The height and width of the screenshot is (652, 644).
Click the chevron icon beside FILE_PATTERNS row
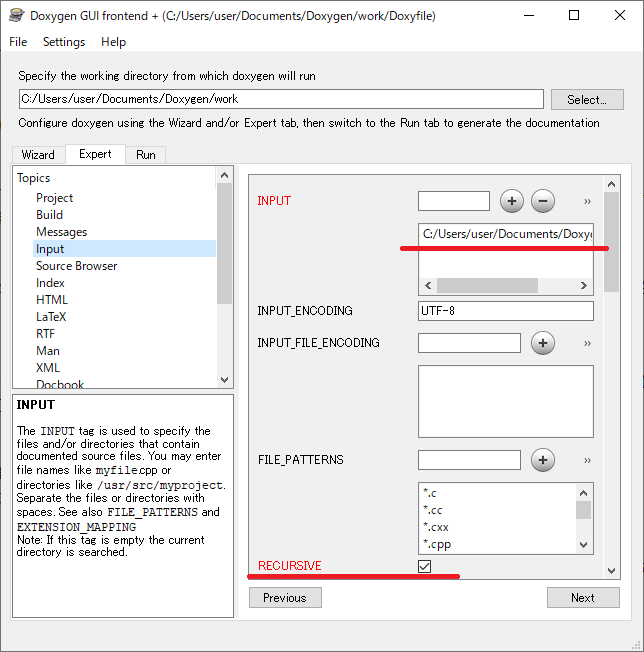click(587, 460)
